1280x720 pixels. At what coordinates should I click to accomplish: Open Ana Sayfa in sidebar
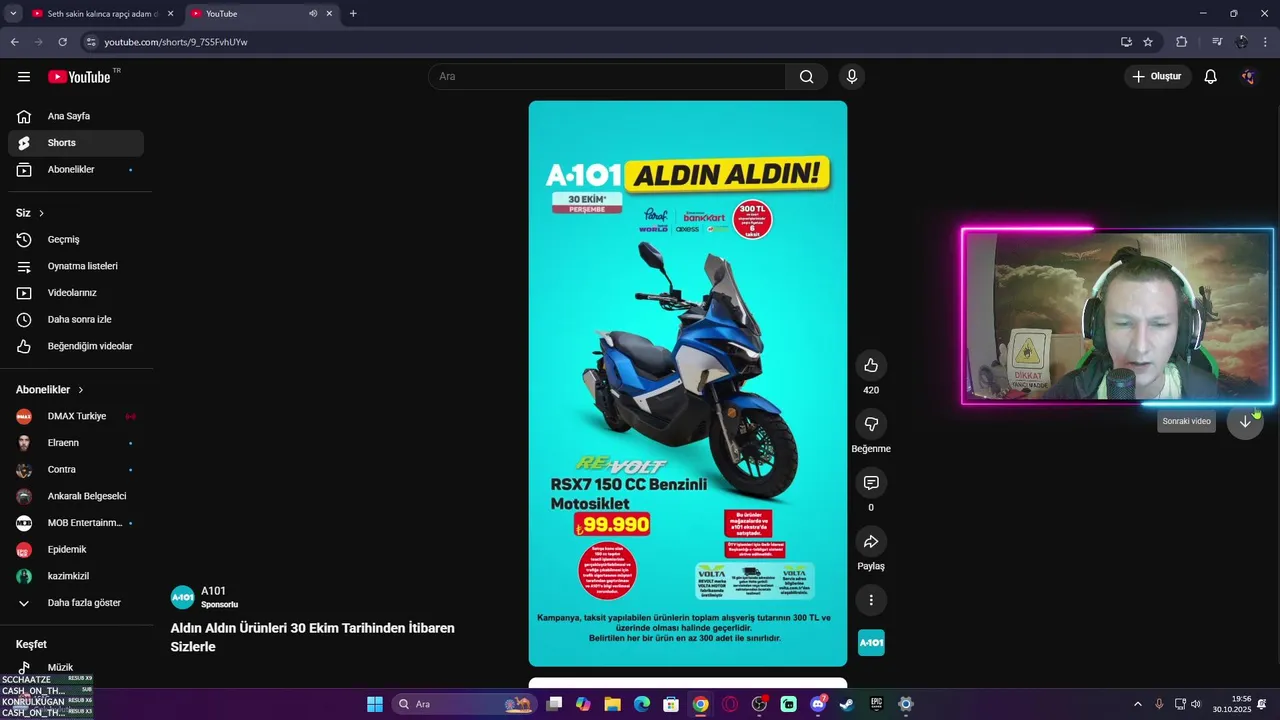76,116
